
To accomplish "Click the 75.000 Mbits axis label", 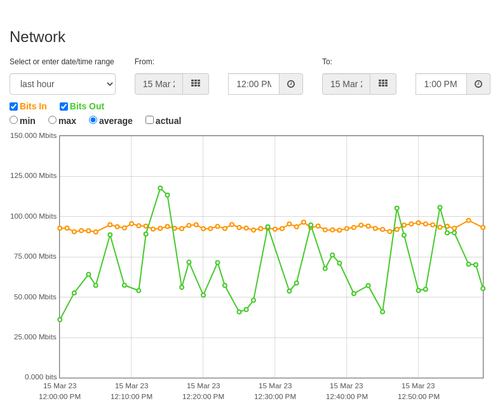I will click(35, 256).
